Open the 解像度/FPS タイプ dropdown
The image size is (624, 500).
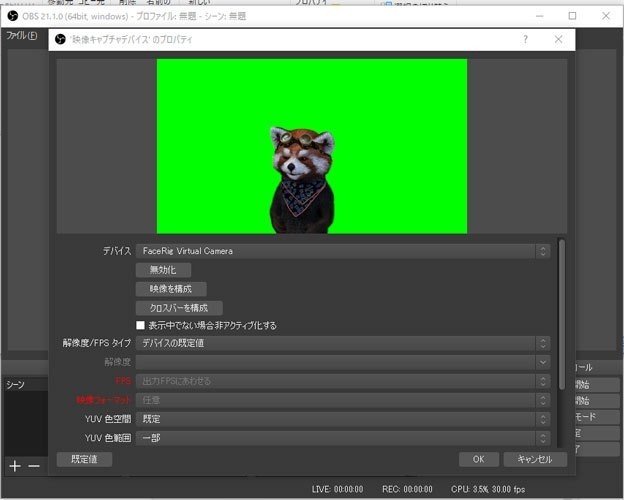click(343, 343)
